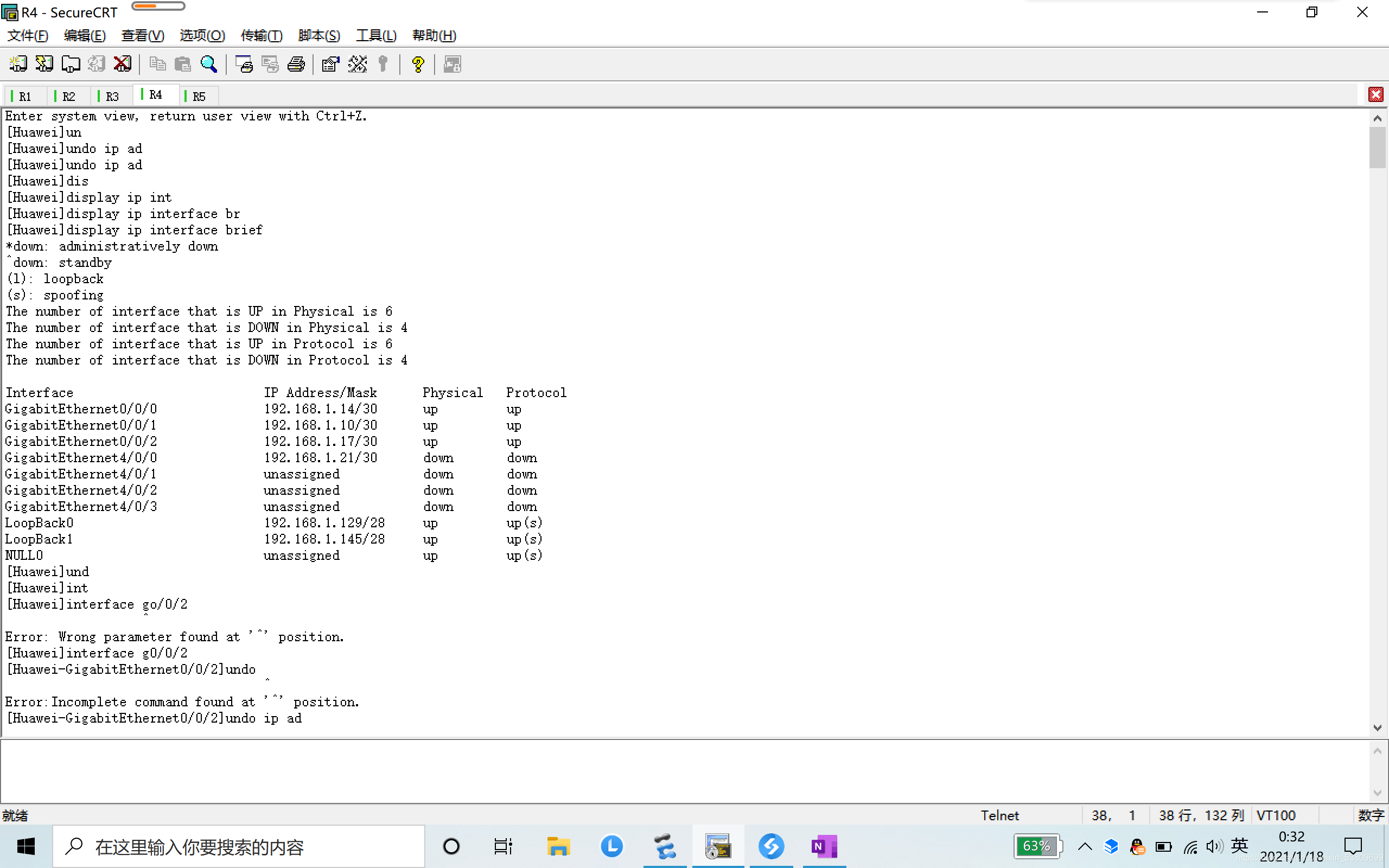Open Find with magnifier icon

(209, 63)
